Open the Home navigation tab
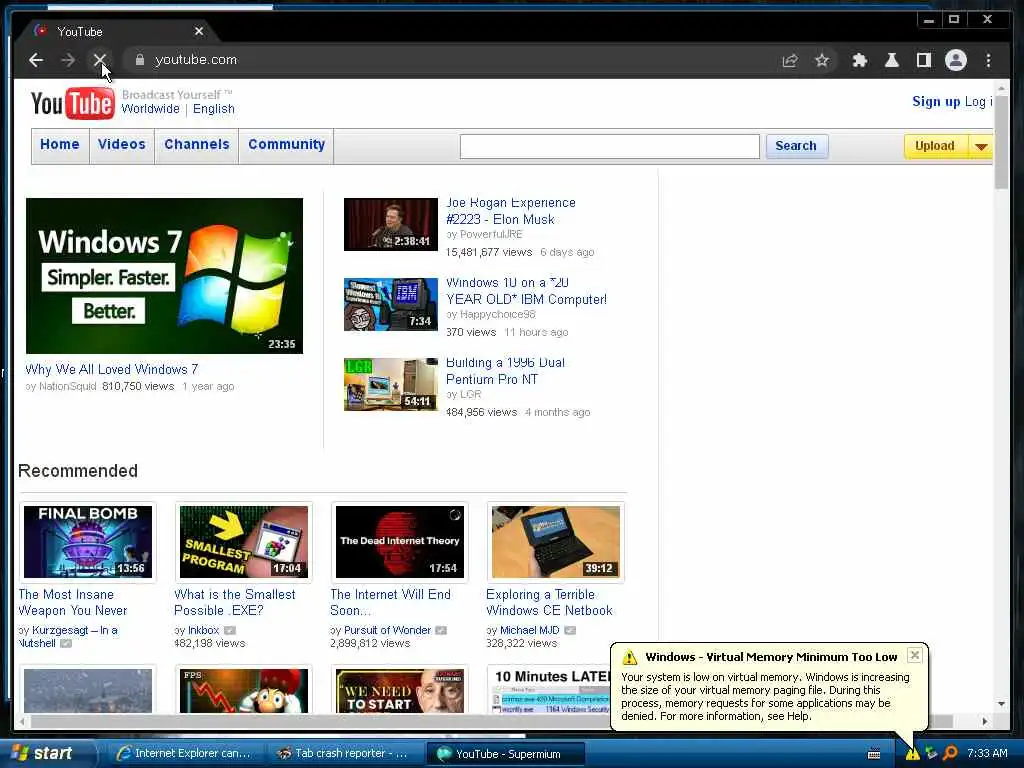1024x768 pixels. pyautogui.click(x=59, y=144)
